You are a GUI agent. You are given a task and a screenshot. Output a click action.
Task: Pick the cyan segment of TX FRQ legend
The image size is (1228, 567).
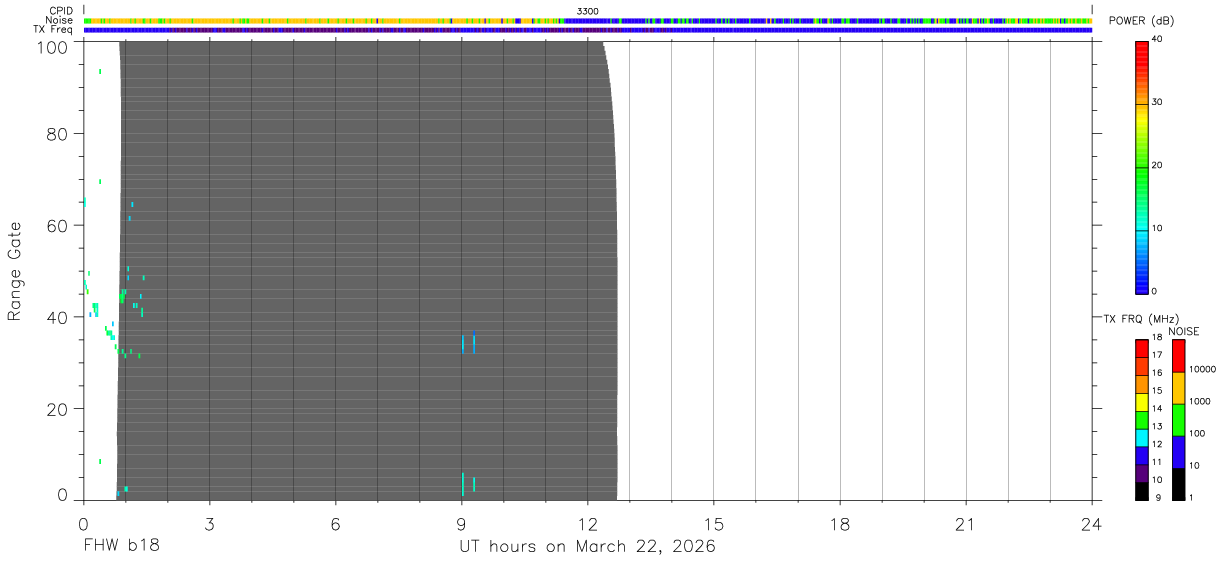(1141, 438)
